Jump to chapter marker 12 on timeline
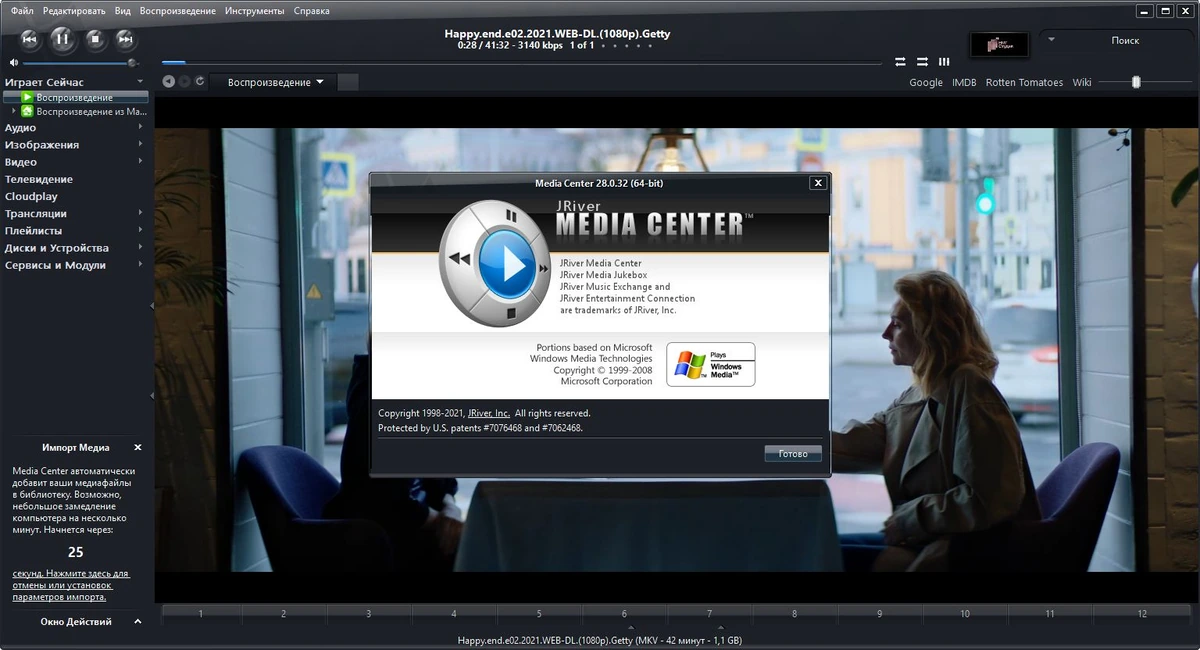The width and height of the screenshot is (1200, 650). pos(1142,613)
